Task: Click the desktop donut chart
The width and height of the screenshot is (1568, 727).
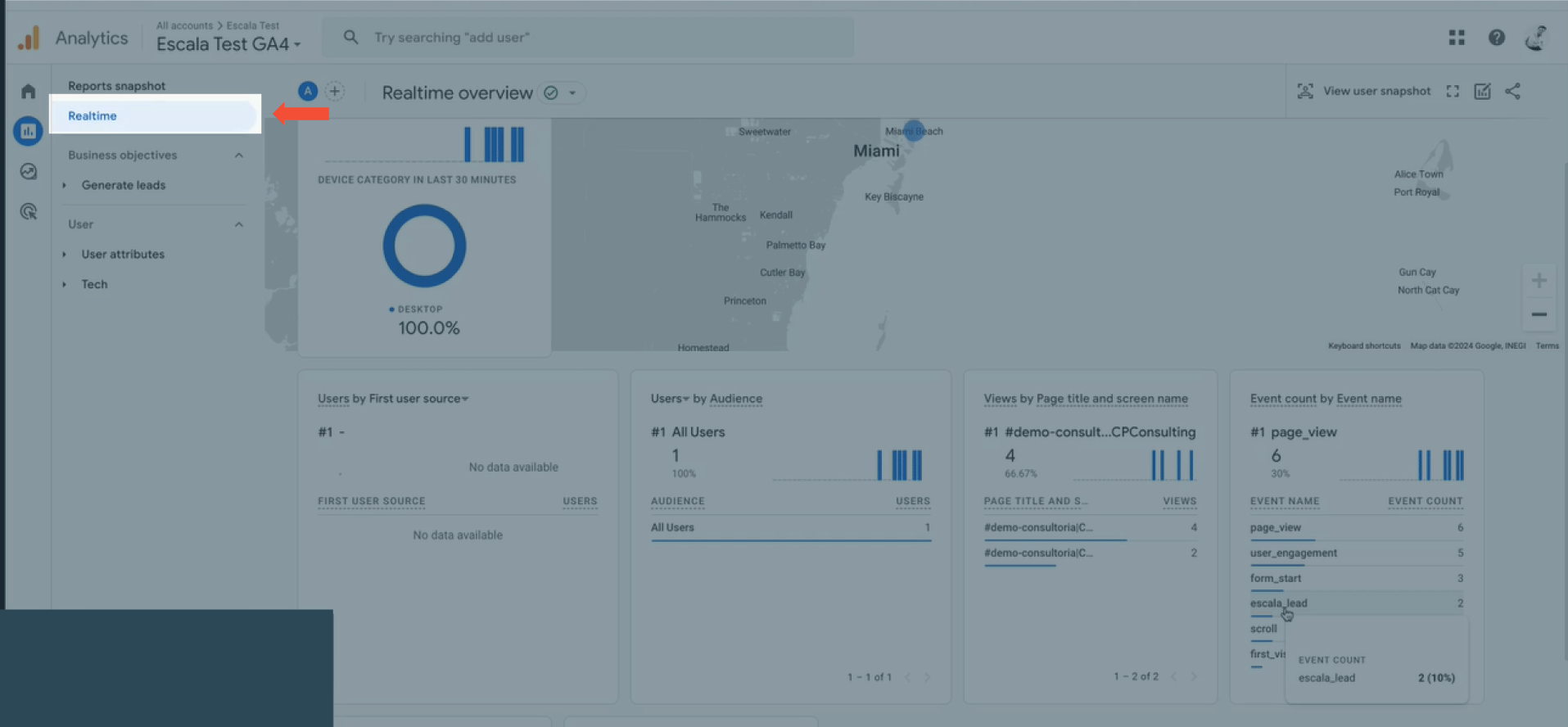Action: pos(424,246)
